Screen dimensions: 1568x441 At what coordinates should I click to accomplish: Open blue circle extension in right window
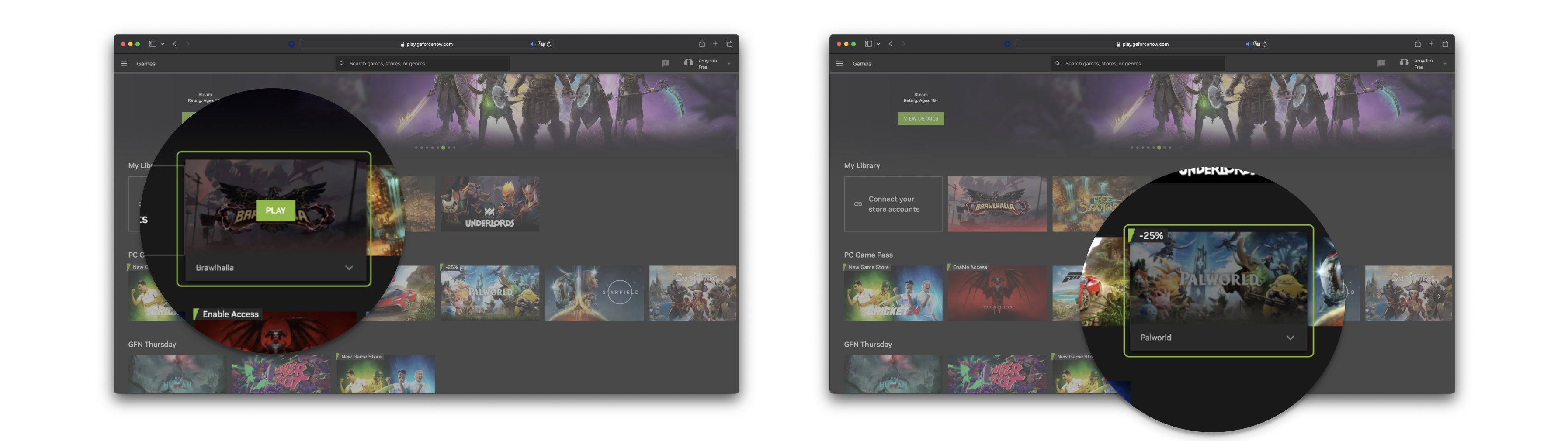[x=1007, y=44]
